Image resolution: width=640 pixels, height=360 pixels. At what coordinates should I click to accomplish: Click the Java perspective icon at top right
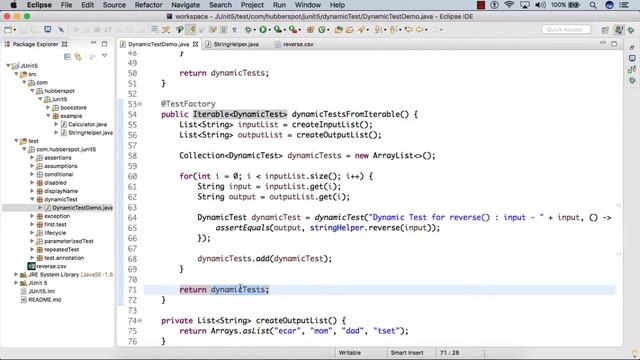pos(619,29)
